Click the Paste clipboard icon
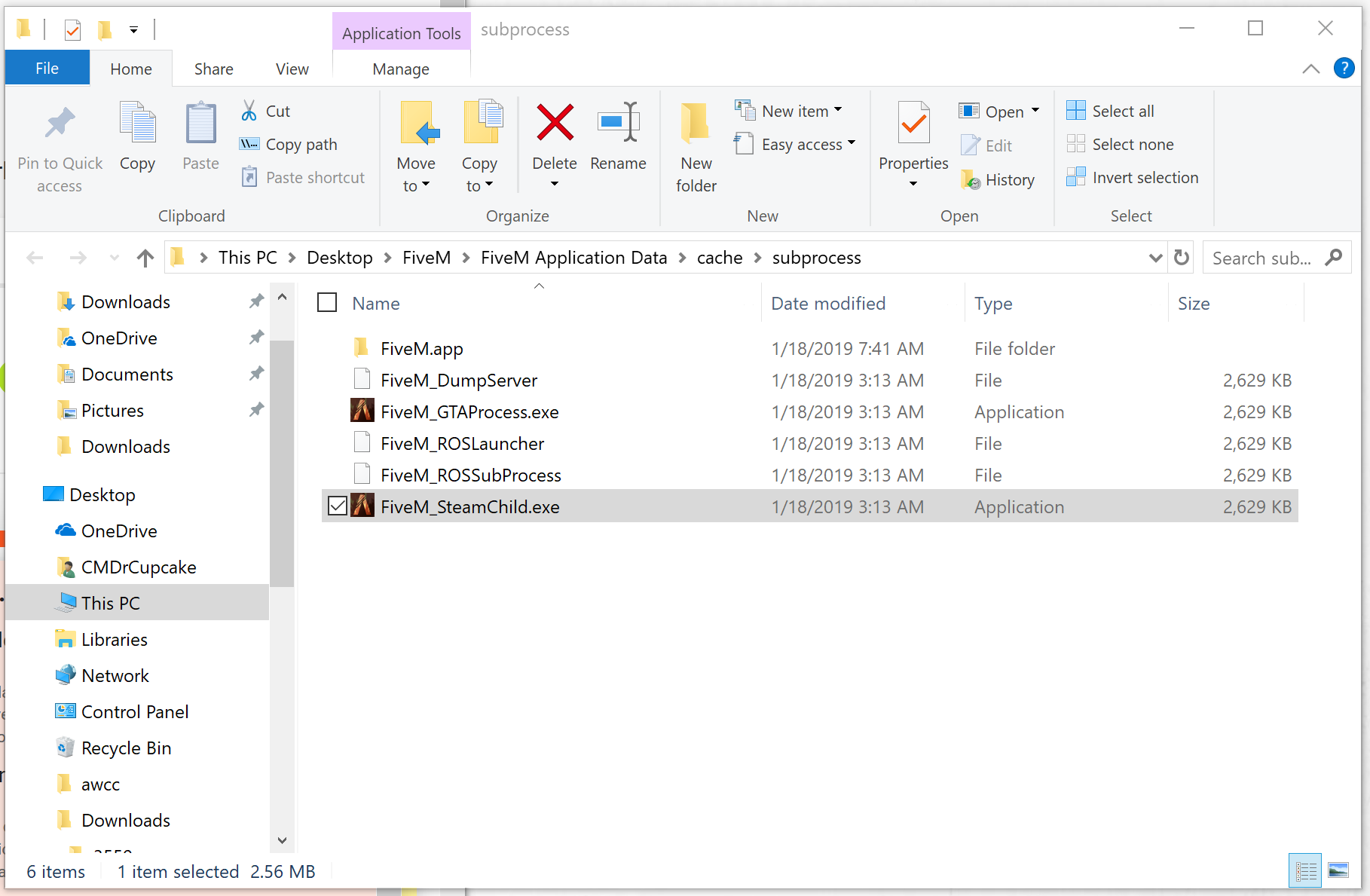 [200, 124]
